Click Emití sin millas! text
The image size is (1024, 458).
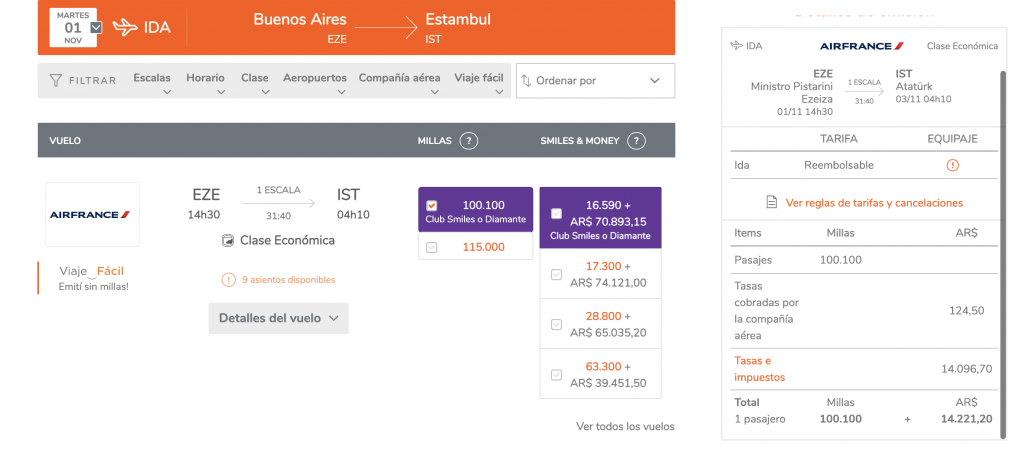pos(93,286)
